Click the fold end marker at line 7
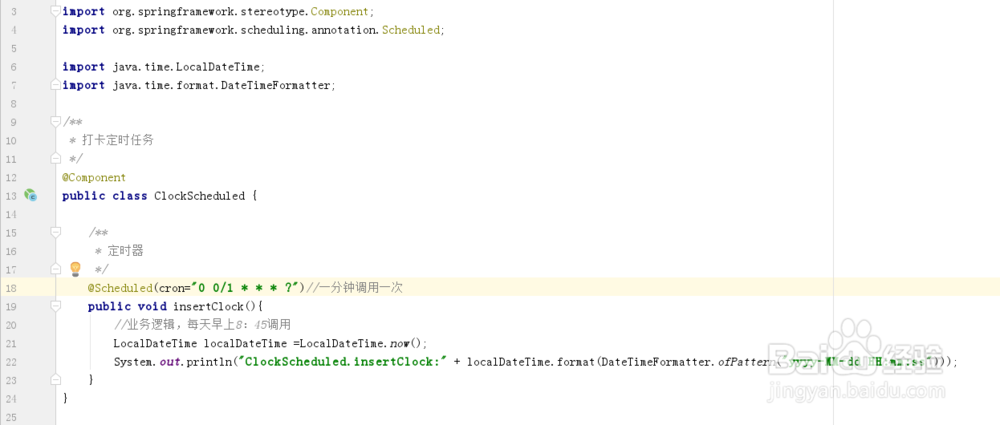This screenshot has height=425, width=1000. (x=56, y=84)
